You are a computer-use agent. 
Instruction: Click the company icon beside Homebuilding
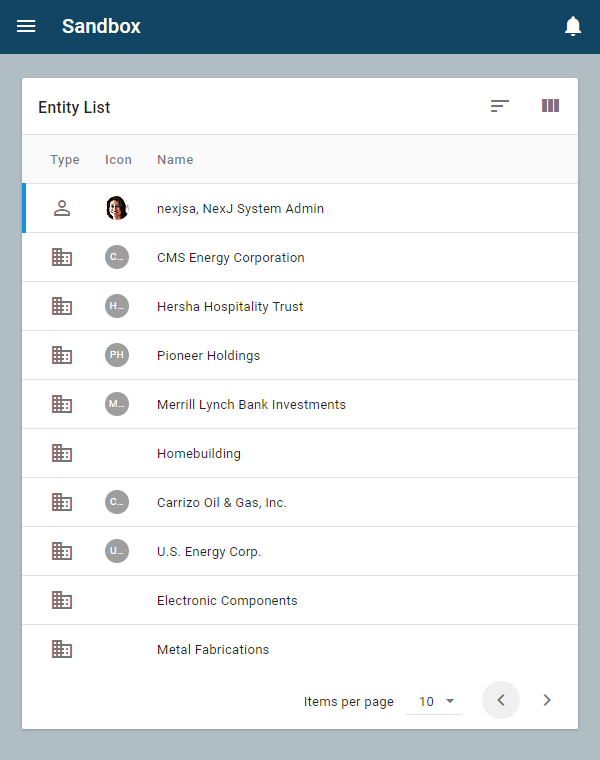coord(62,453)
